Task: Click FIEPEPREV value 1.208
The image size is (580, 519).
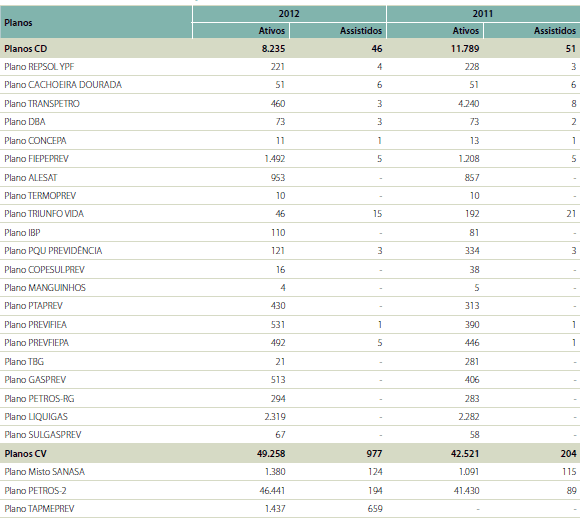Action: coord(469,159)
